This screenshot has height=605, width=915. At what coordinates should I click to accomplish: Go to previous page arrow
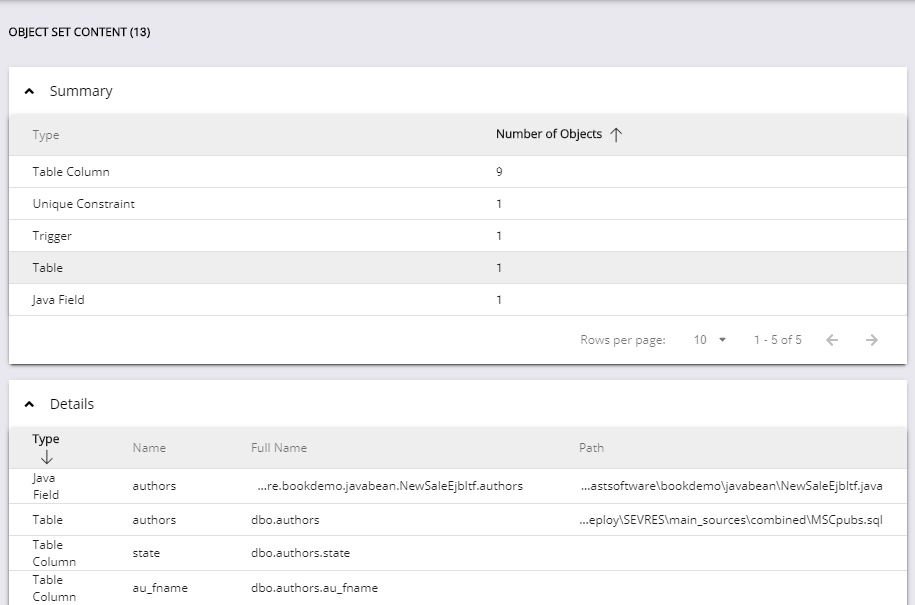832,340
